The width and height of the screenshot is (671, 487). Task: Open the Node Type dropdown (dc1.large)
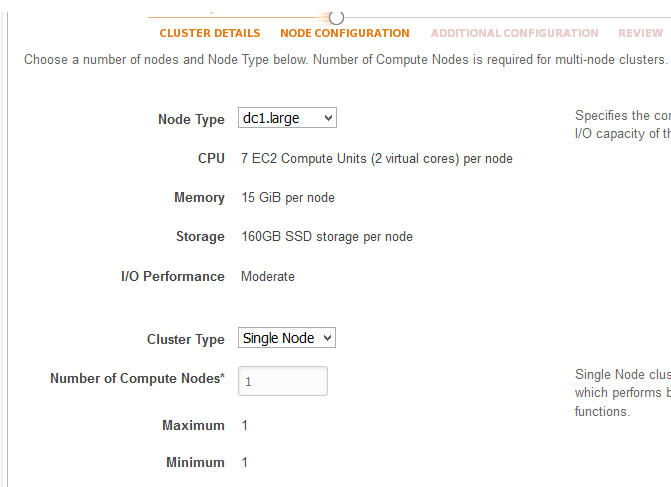[287, 118]
